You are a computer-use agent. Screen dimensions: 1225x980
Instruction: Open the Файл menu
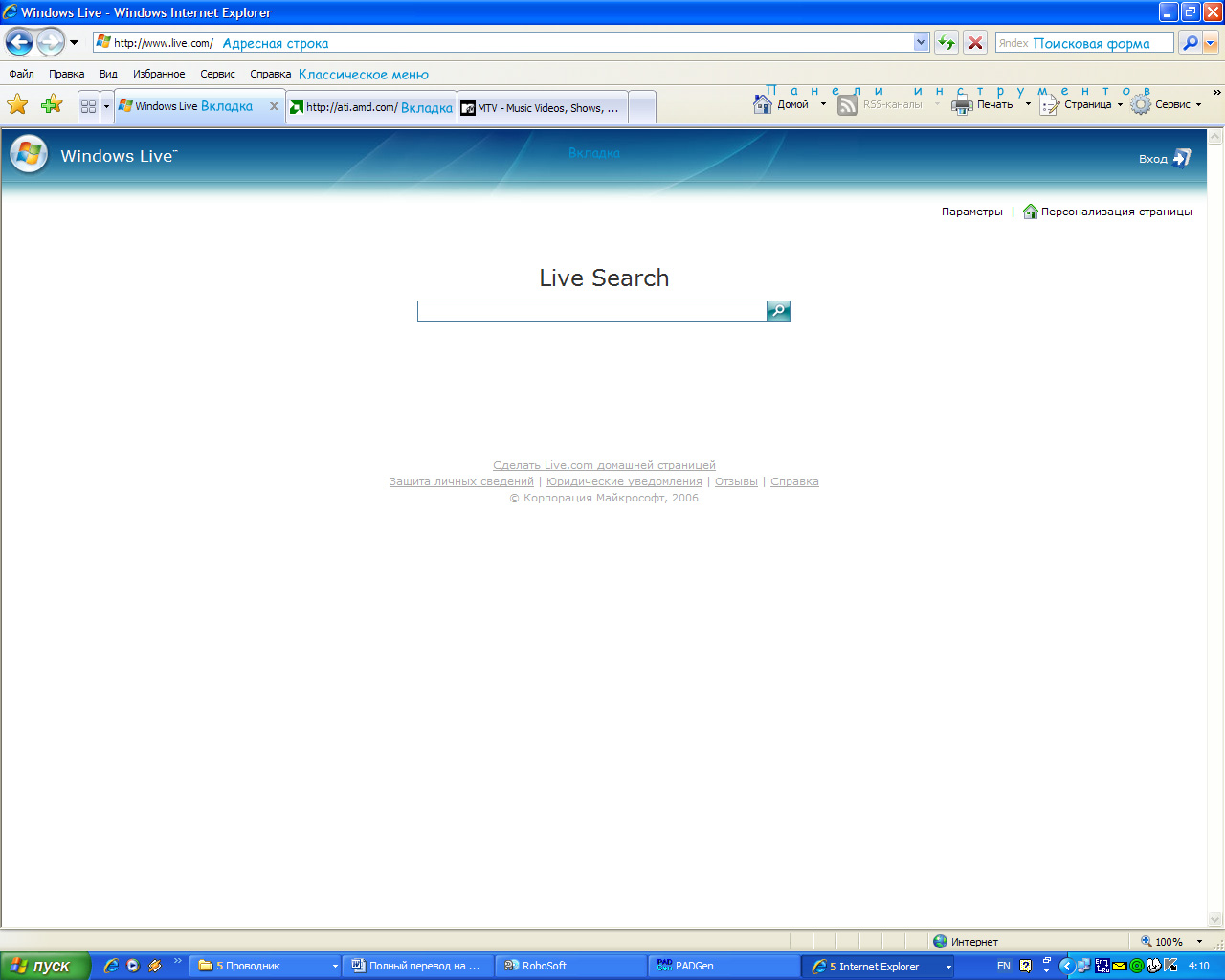[21, 74]
